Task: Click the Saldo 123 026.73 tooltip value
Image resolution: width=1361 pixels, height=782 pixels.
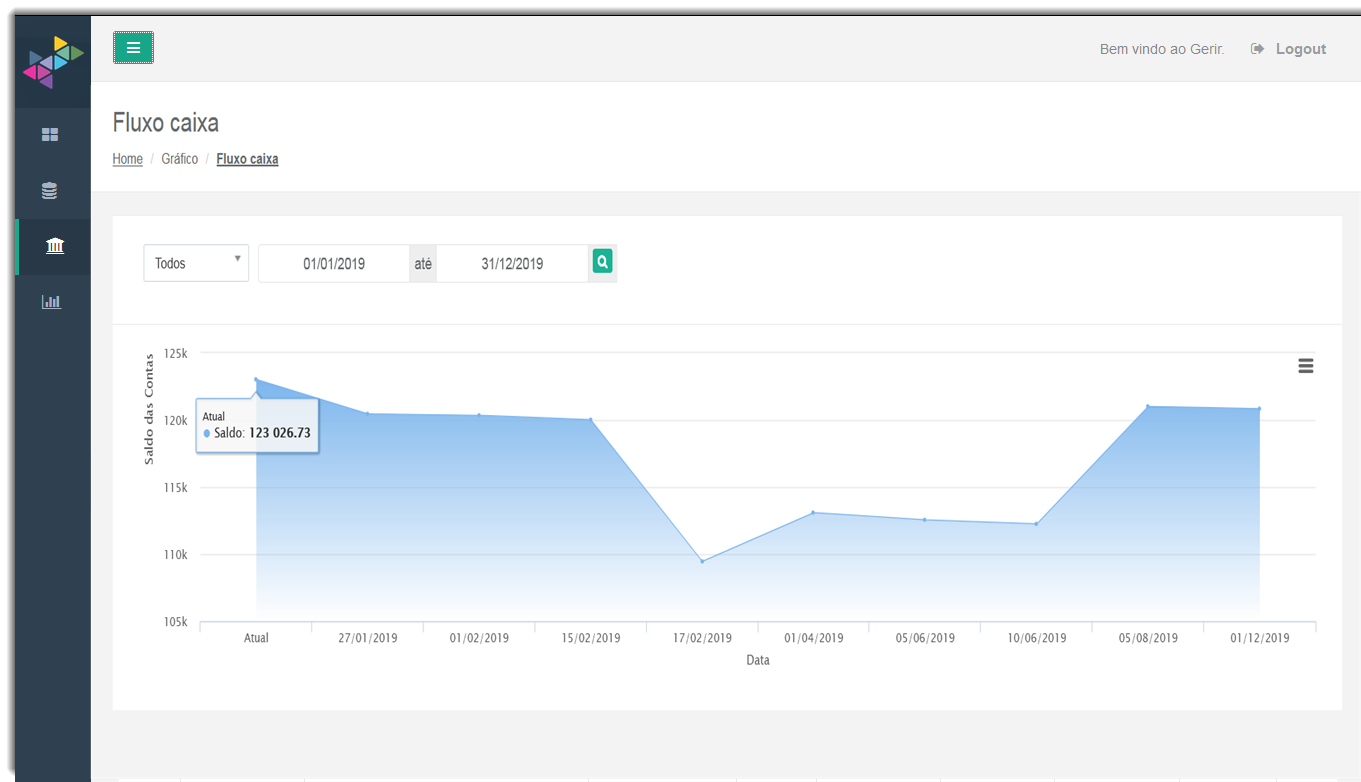Action: tap(280, 433)
